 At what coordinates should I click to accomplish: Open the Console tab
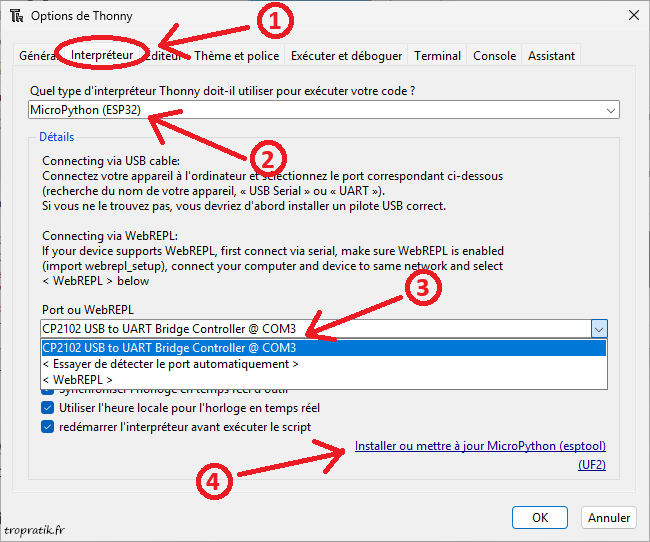click(495, 56)
